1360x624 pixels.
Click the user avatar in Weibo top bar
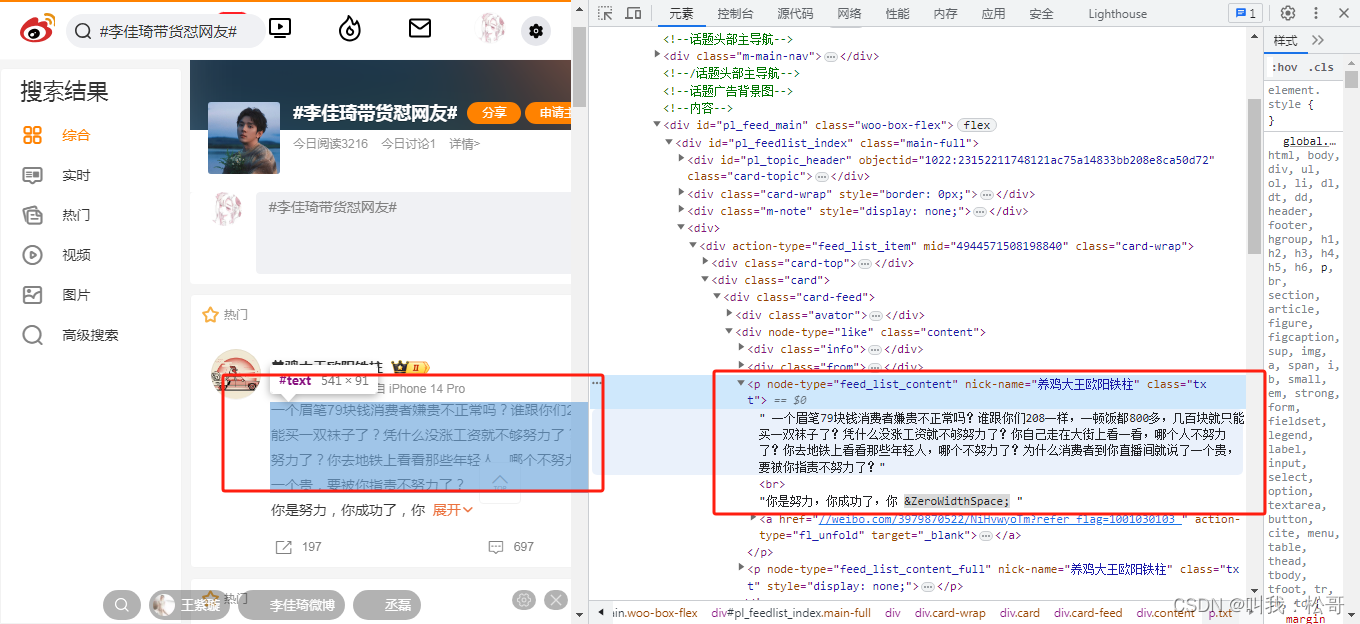click(x=491, y=28)
